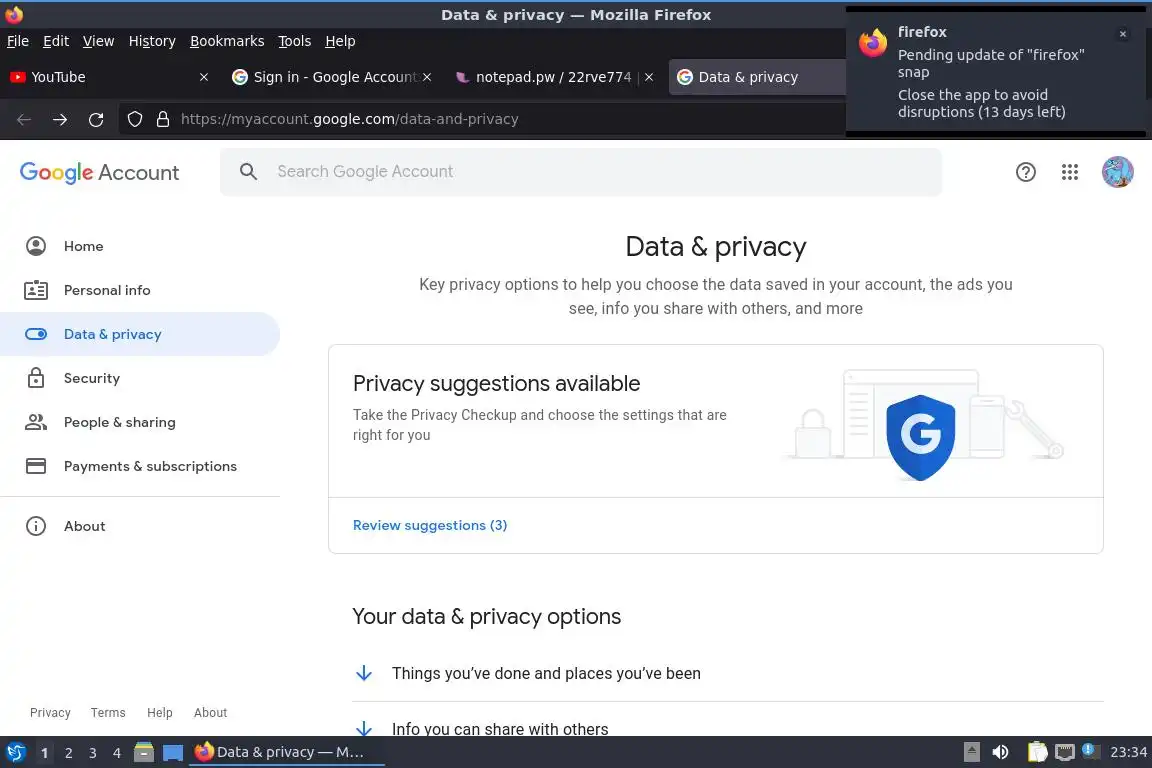Click the lock icon in the address bar
Screen dimensions: 1152x768
(x=163, y=119)
